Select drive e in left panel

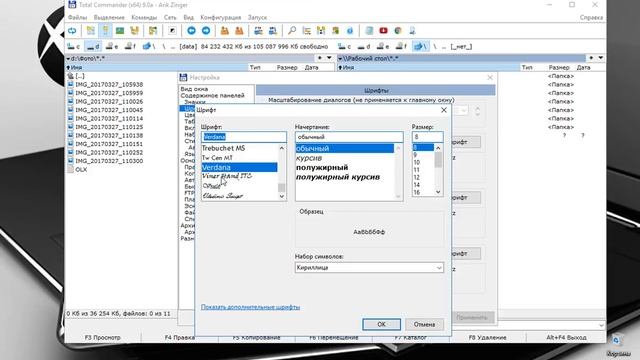pyautogui.click(x=112, y=47)
